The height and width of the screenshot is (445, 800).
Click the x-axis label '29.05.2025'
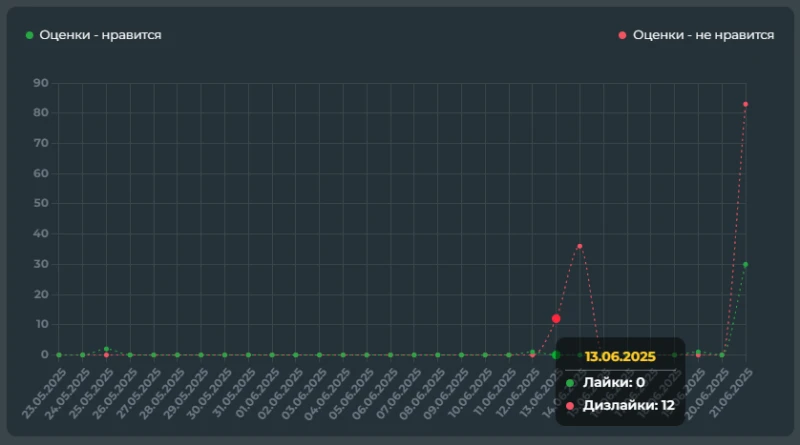coord(186,393)
